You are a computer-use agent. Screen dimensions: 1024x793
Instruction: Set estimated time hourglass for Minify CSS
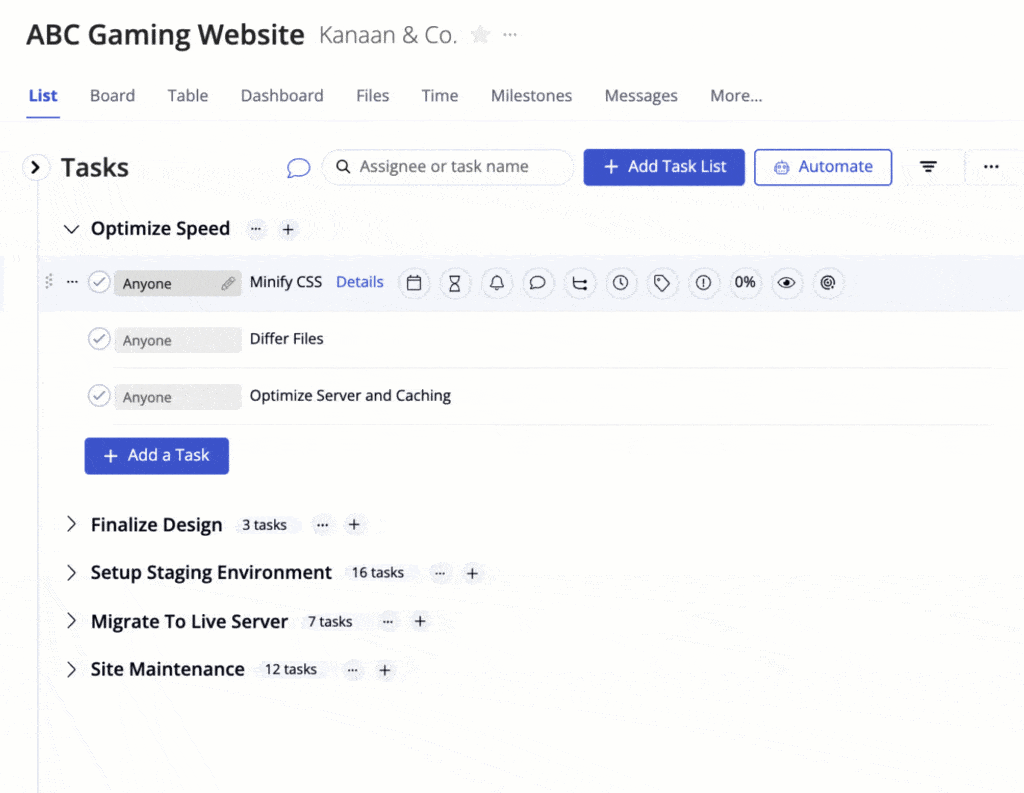point(455,283)
